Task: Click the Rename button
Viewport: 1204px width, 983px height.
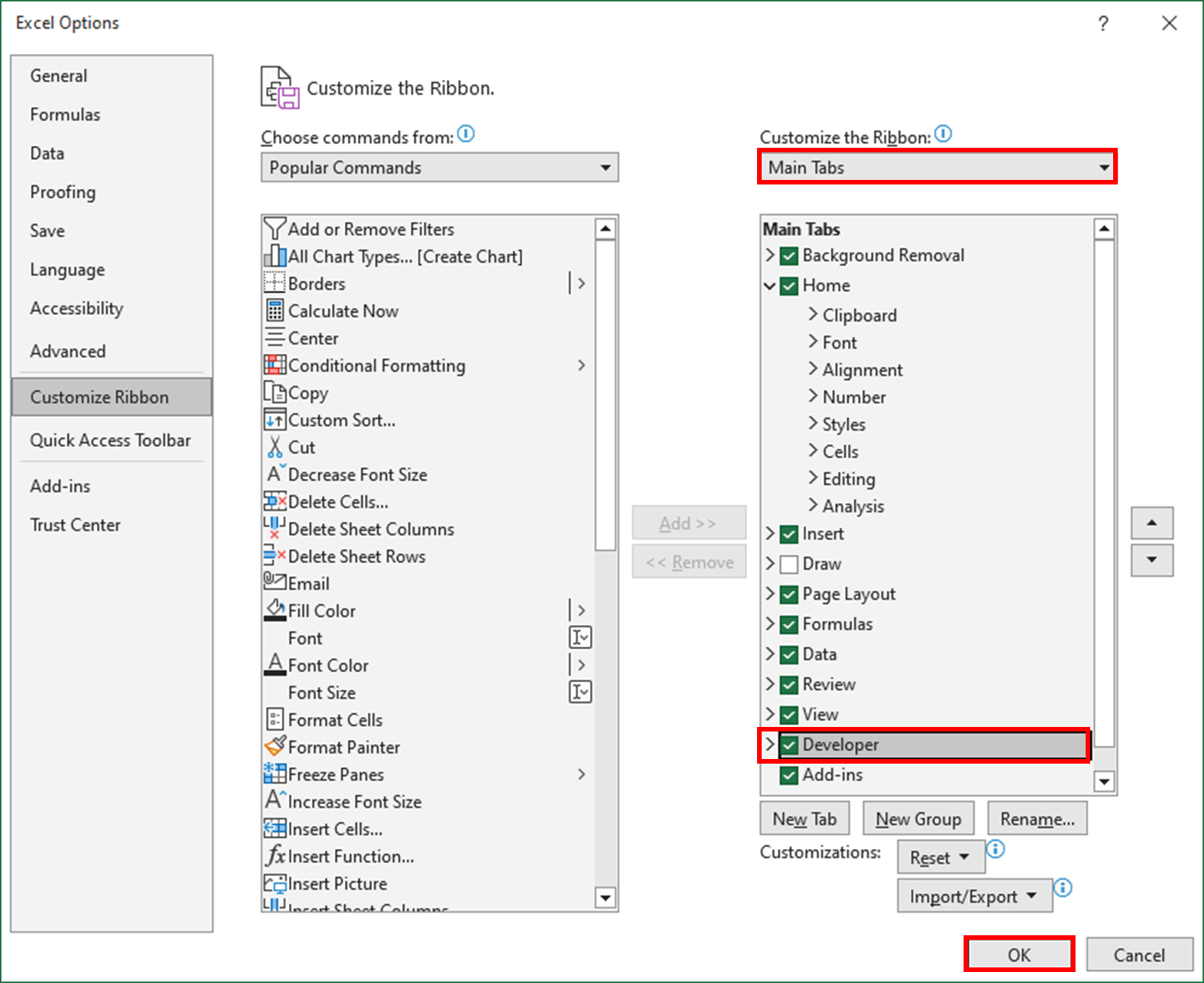Action: click(1037, 819)
